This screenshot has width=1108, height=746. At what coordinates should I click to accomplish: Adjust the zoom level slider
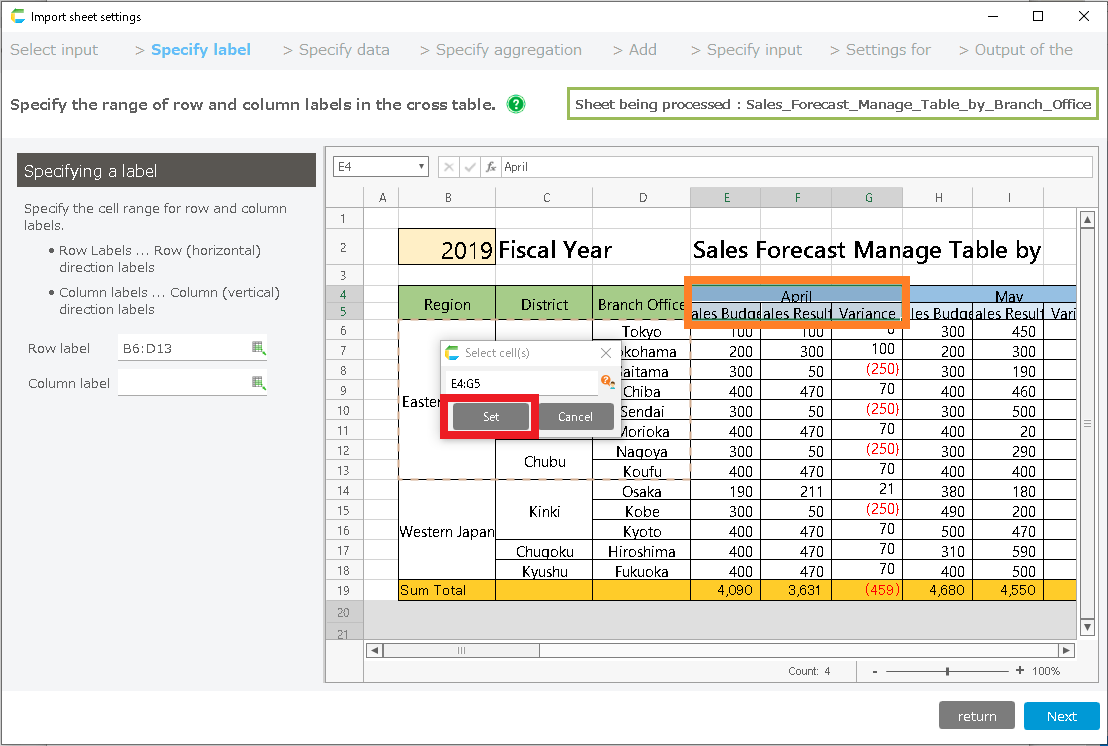click(x=947, y=671)
